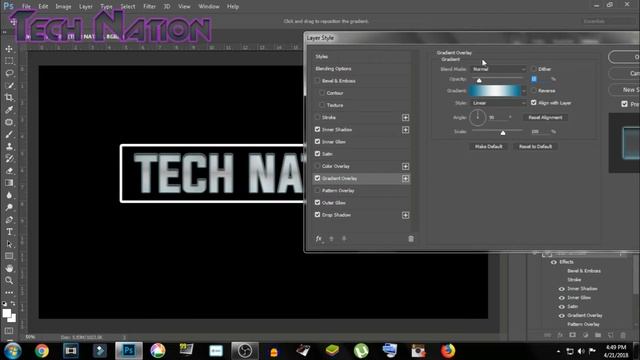Hide the Satin effect in Layers panel
640x360 pixels.
(562, 307)
